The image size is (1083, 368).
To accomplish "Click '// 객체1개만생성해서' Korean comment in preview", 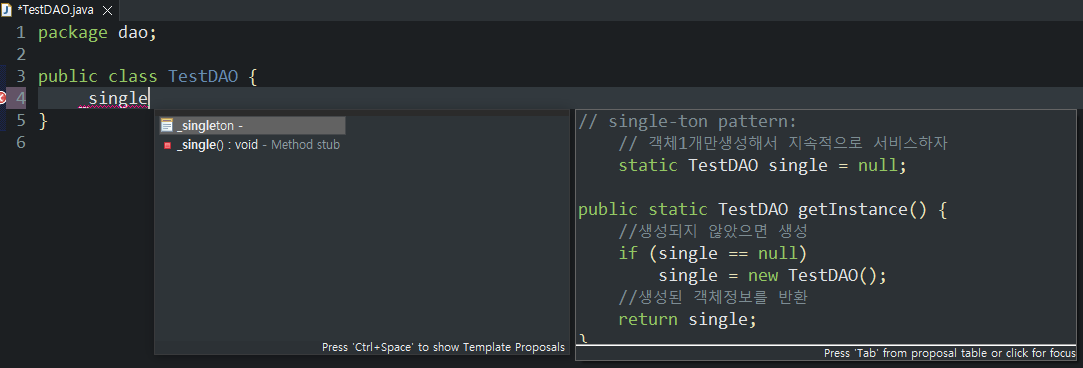I will [783, 144].
